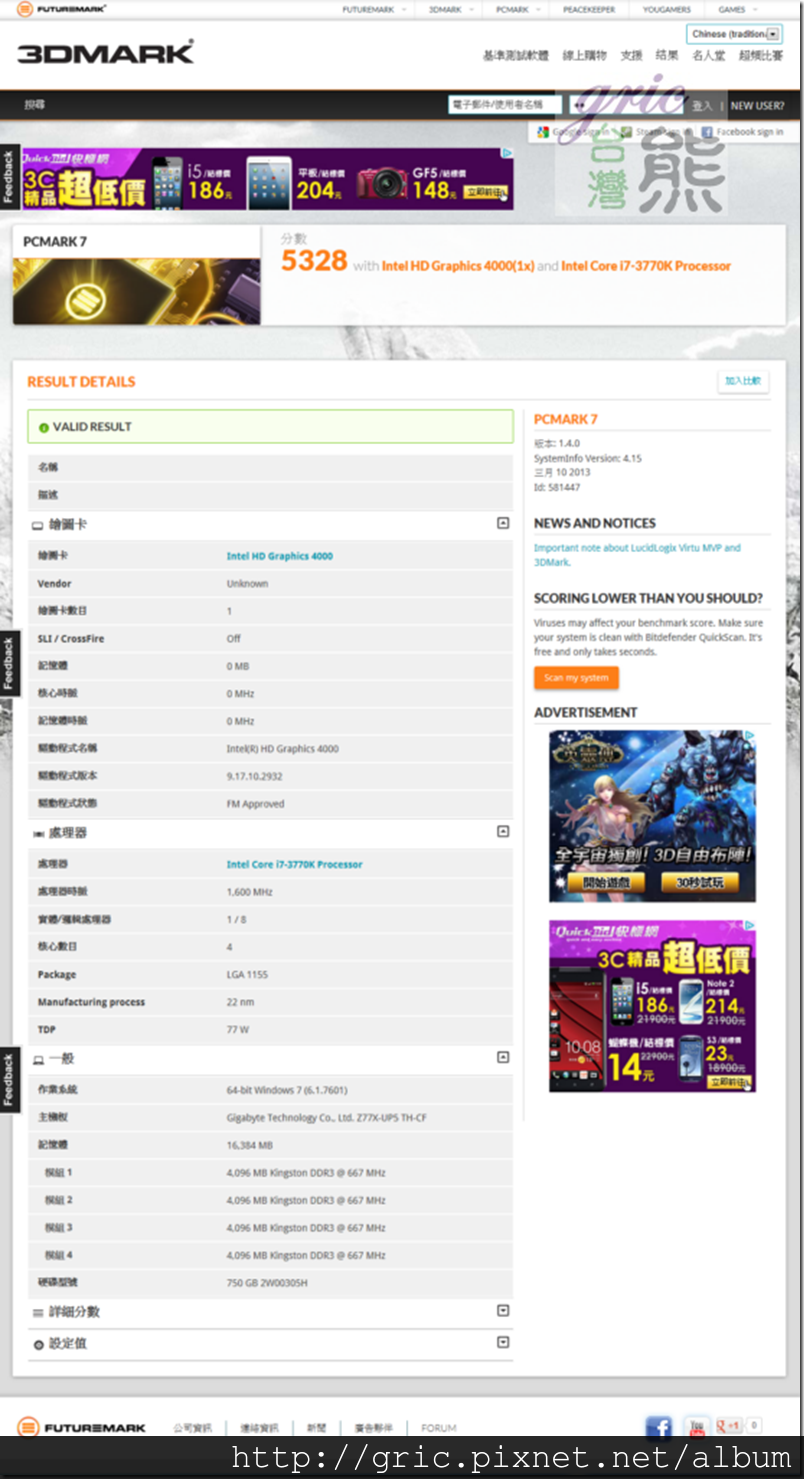Screen dimensions: 804x1479
Task: Click the computer icon beside 一般
Action: (x=38, y=1059)
